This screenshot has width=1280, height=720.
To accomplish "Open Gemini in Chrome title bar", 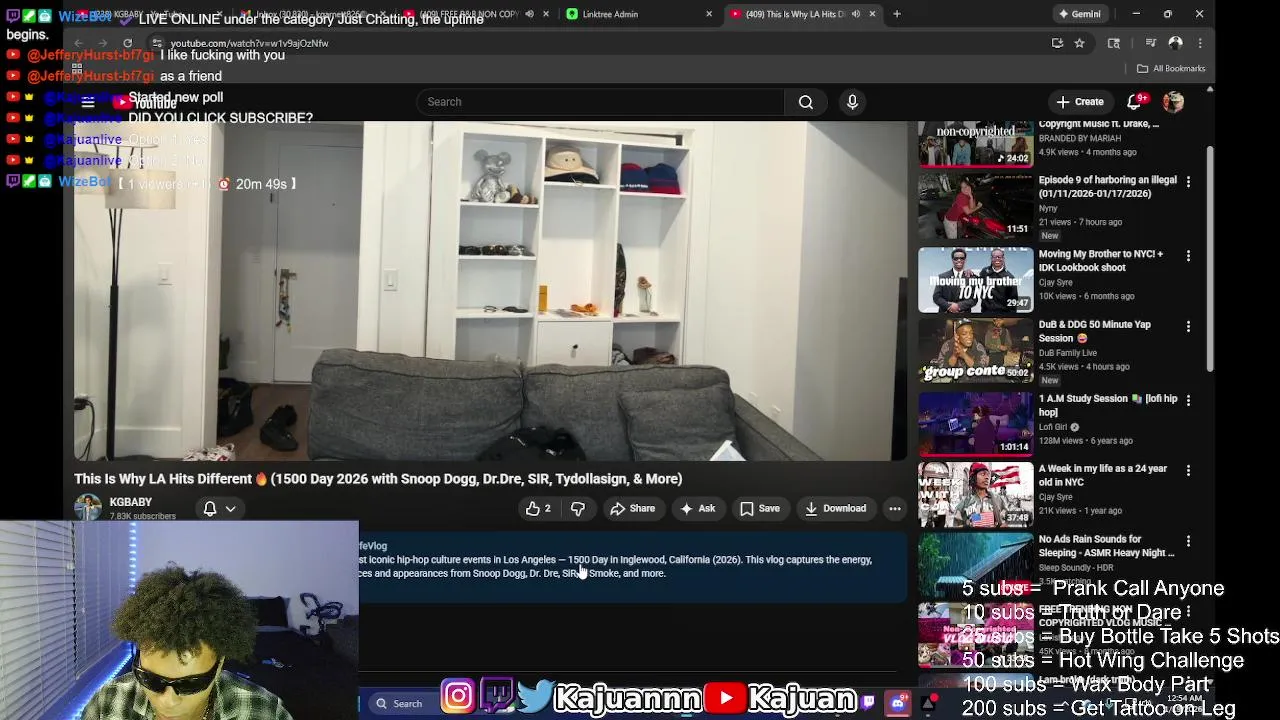I will [1080, 14].
